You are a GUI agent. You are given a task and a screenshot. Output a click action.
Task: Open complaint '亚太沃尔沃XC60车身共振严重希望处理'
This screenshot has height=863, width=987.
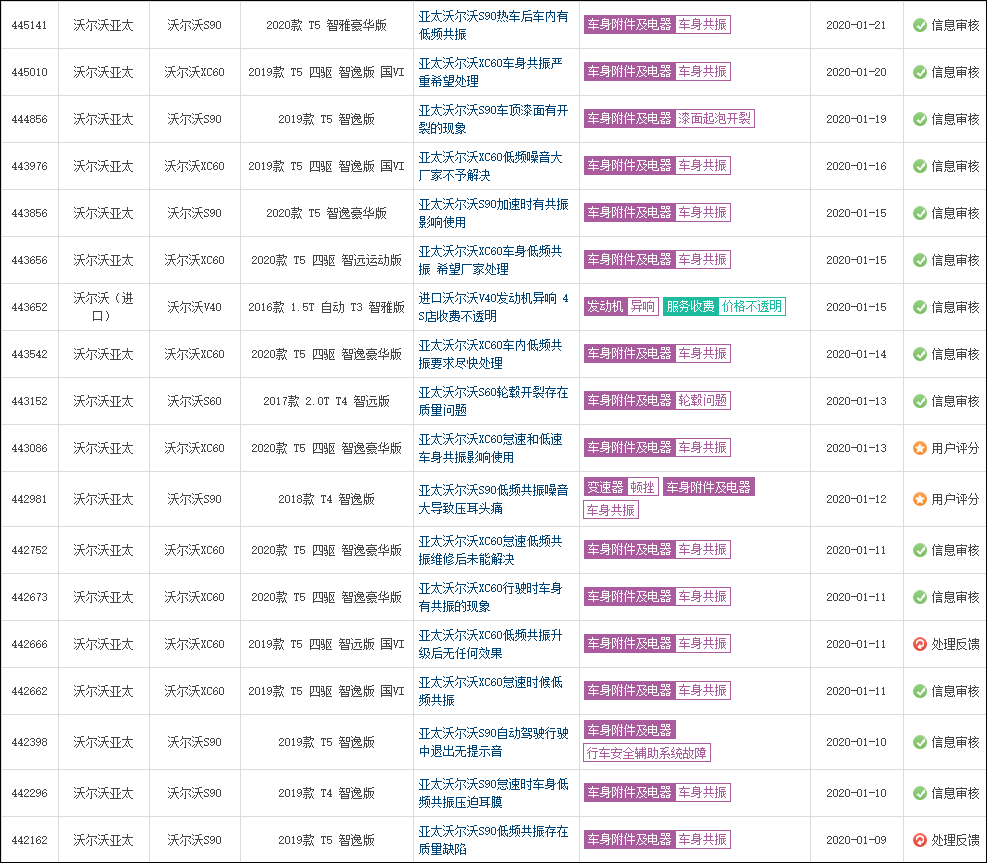pyautogui.click(x=490, y=72)
